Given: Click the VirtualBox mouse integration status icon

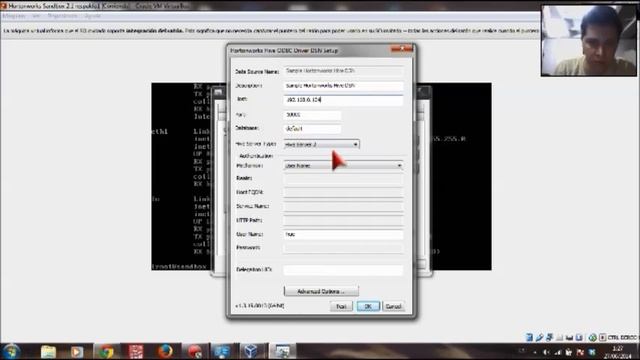Looking at the screenshot, I should (593, 337).
